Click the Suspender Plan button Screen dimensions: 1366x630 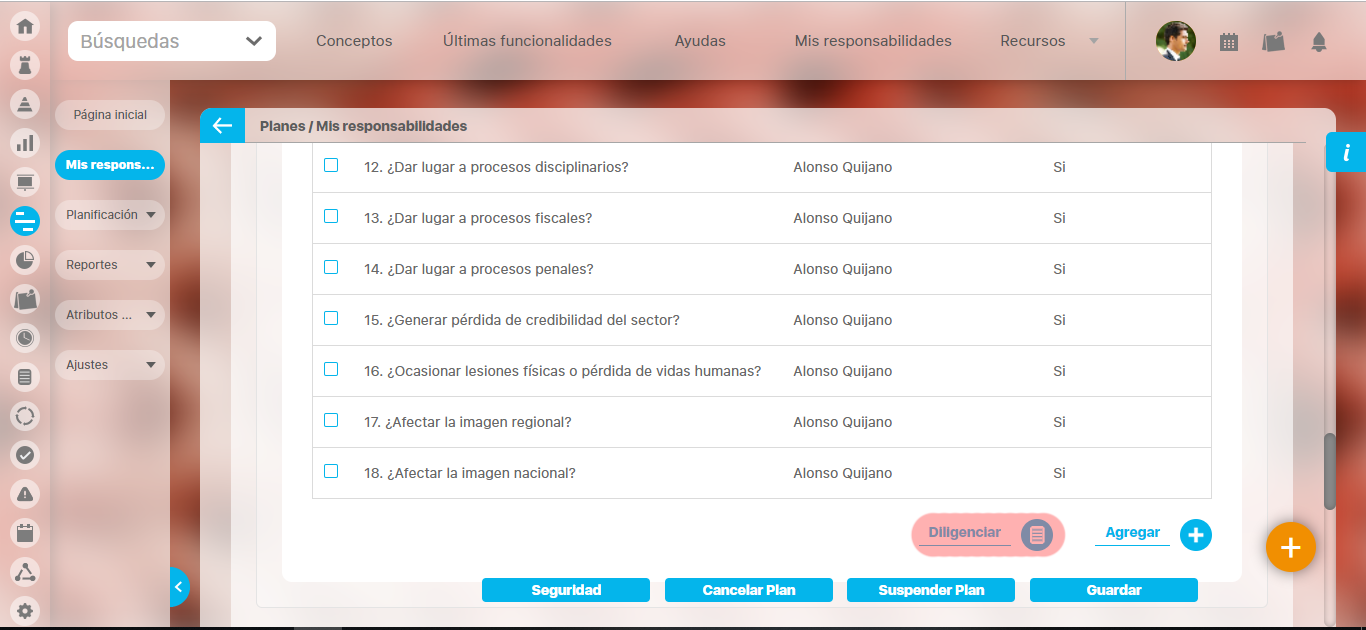coord(931,590)
